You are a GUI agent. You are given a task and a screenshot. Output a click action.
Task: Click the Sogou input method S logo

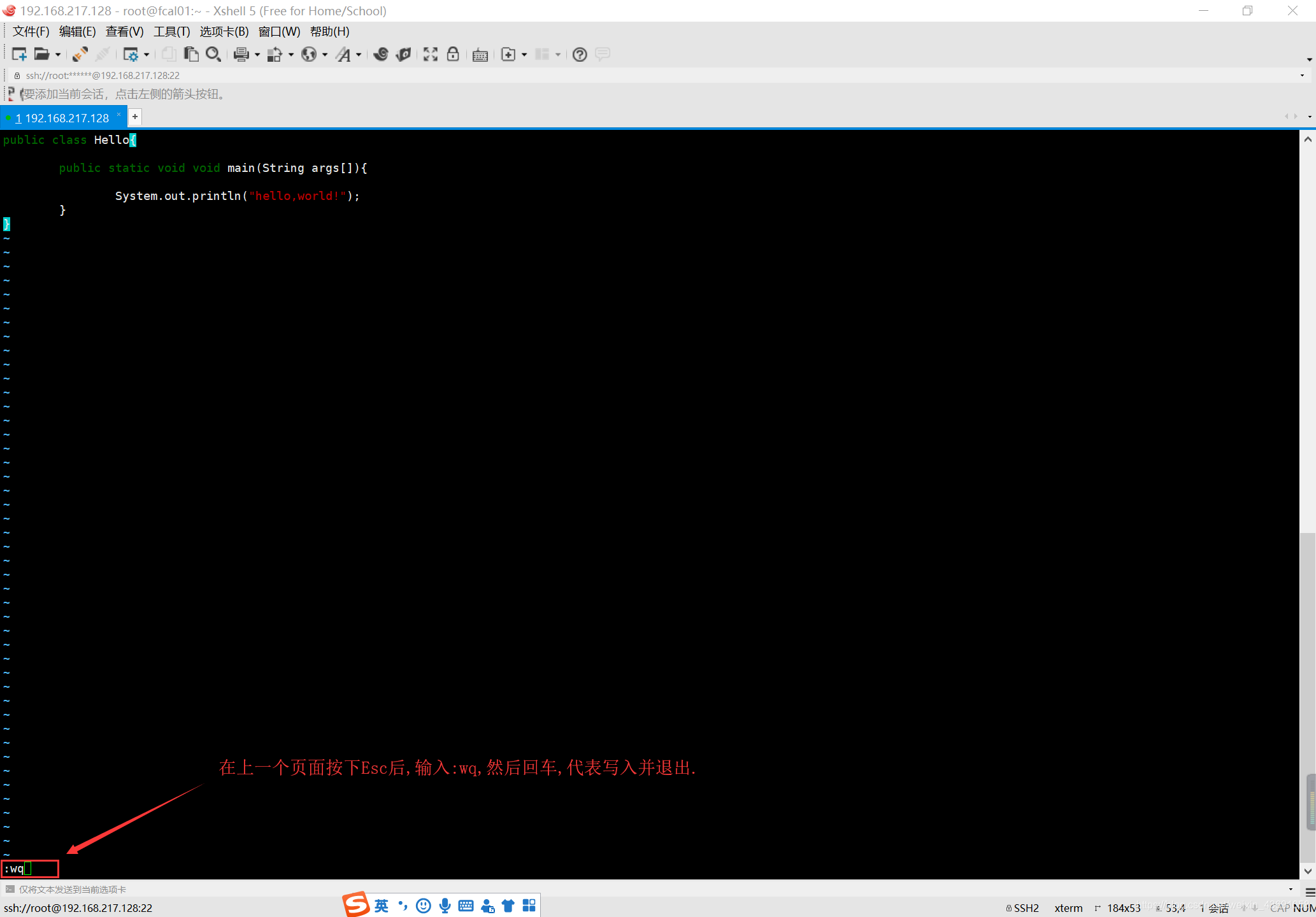point(356,905)
